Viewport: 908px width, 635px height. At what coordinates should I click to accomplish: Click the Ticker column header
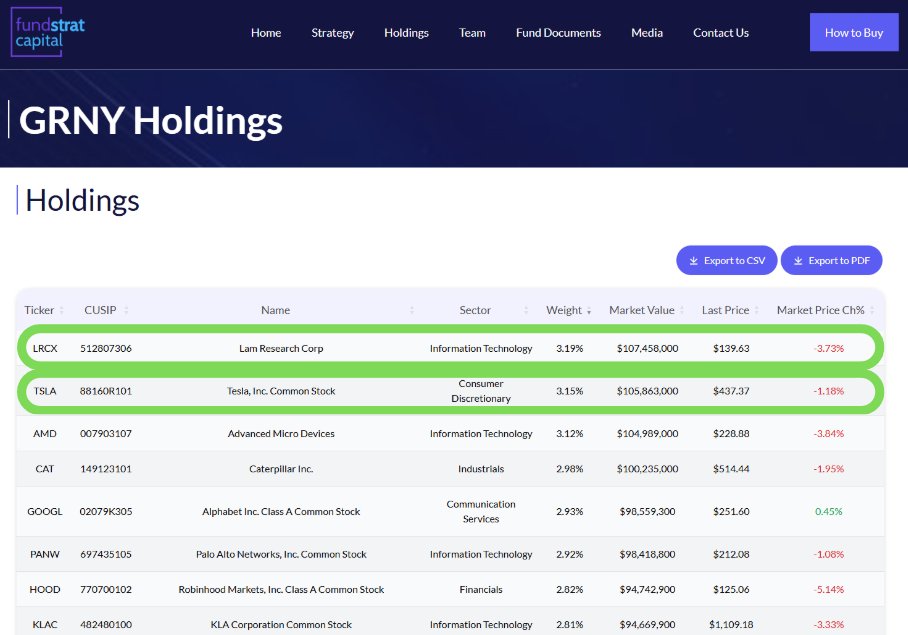[39, 310]
